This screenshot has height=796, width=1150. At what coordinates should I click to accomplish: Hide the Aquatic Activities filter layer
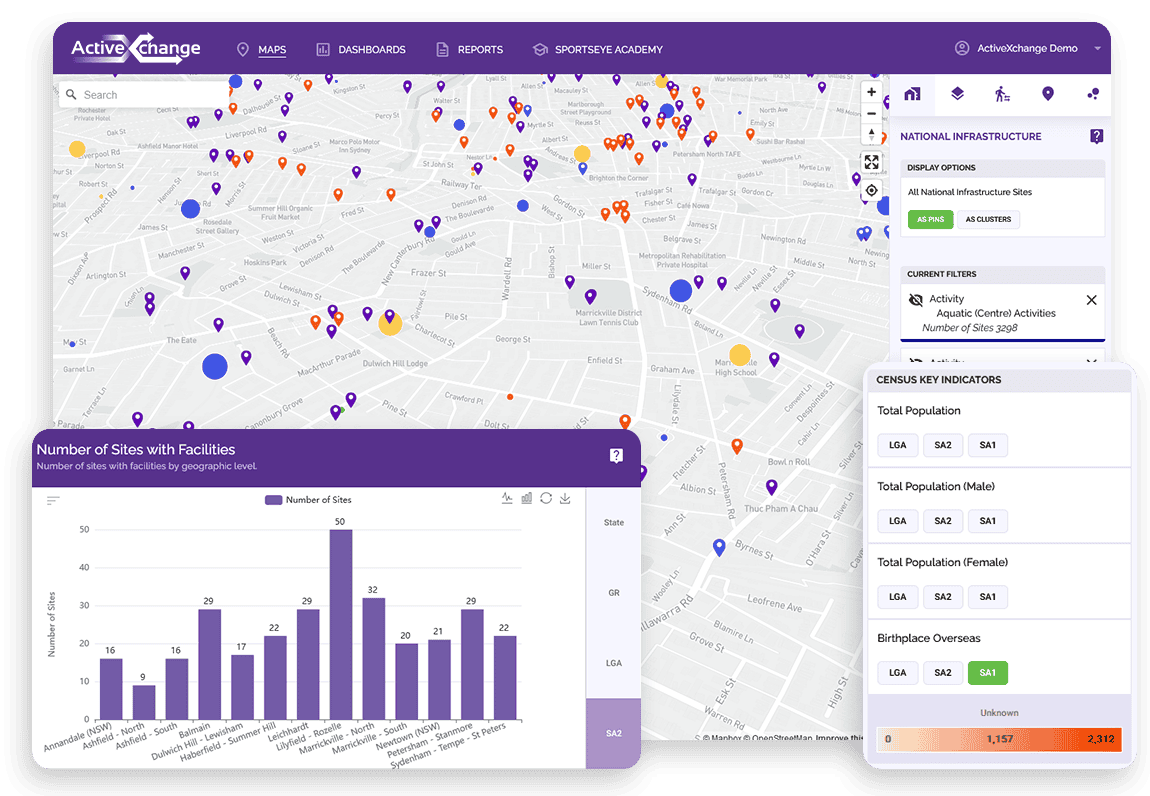915,299
